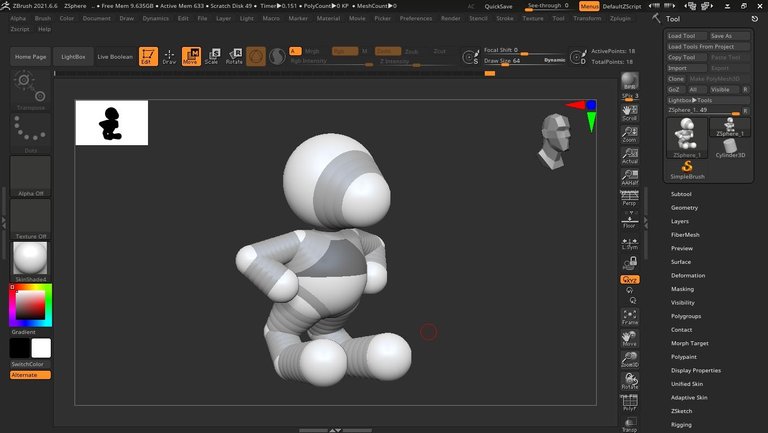Click the Move icon in right shelf
The width and height of the screenshot is (768, 433).
pos(629,338)
